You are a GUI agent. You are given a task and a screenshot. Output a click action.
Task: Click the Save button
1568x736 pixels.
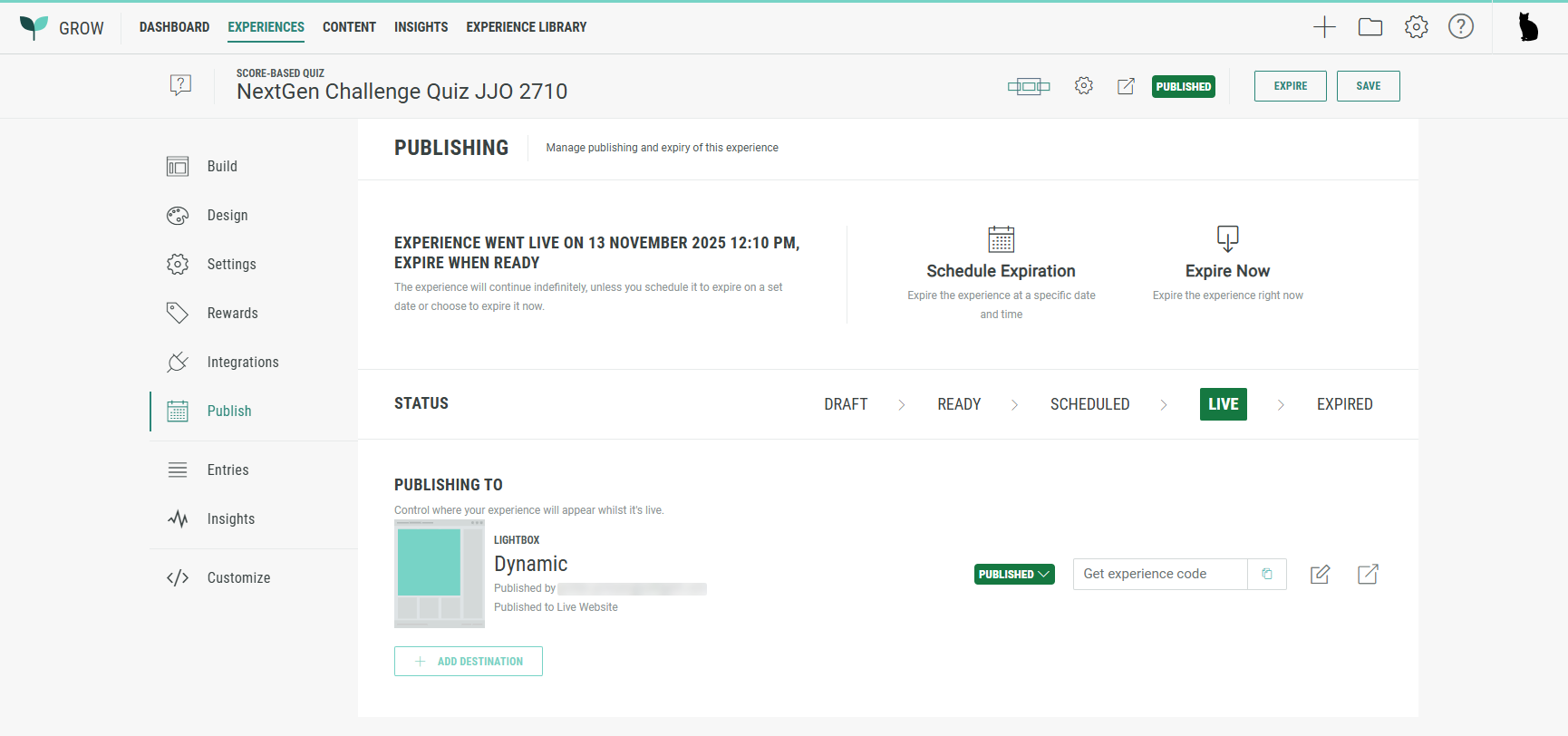1368,86
